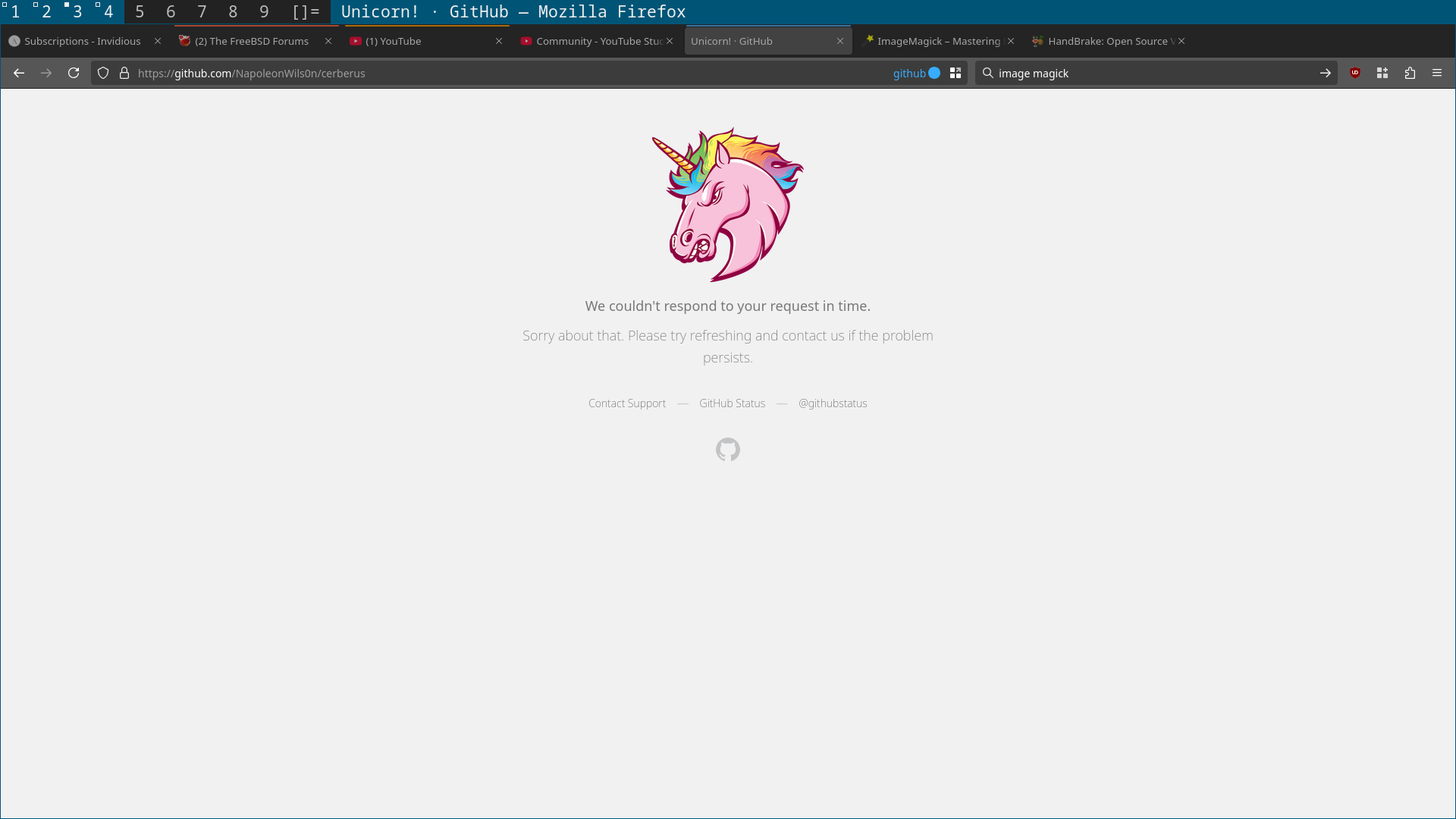Open Firefox hamburger application menu
1456x819 pixels.
tap(1437, 73)
